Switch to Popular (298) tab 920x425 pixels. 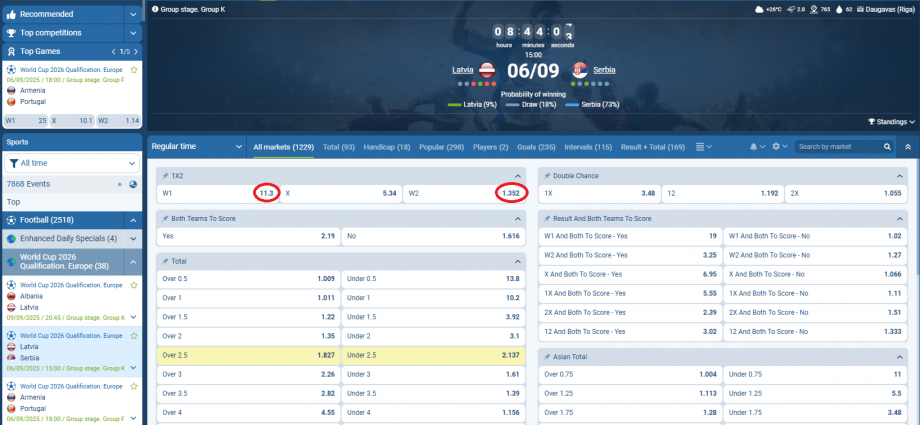tap(441, 147)
